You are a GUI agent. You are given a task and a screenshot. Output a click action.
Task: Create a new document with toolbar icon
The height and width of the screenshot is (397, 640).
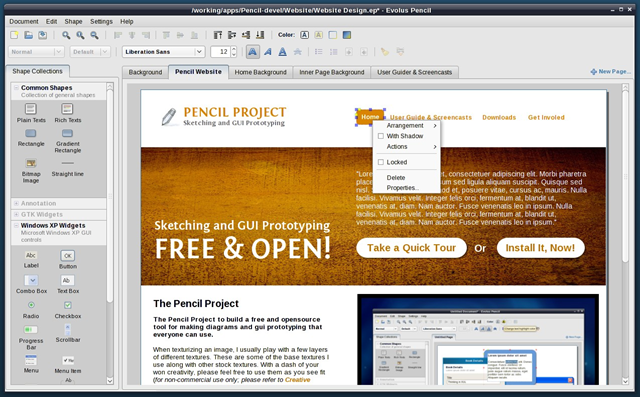[14, 35]
